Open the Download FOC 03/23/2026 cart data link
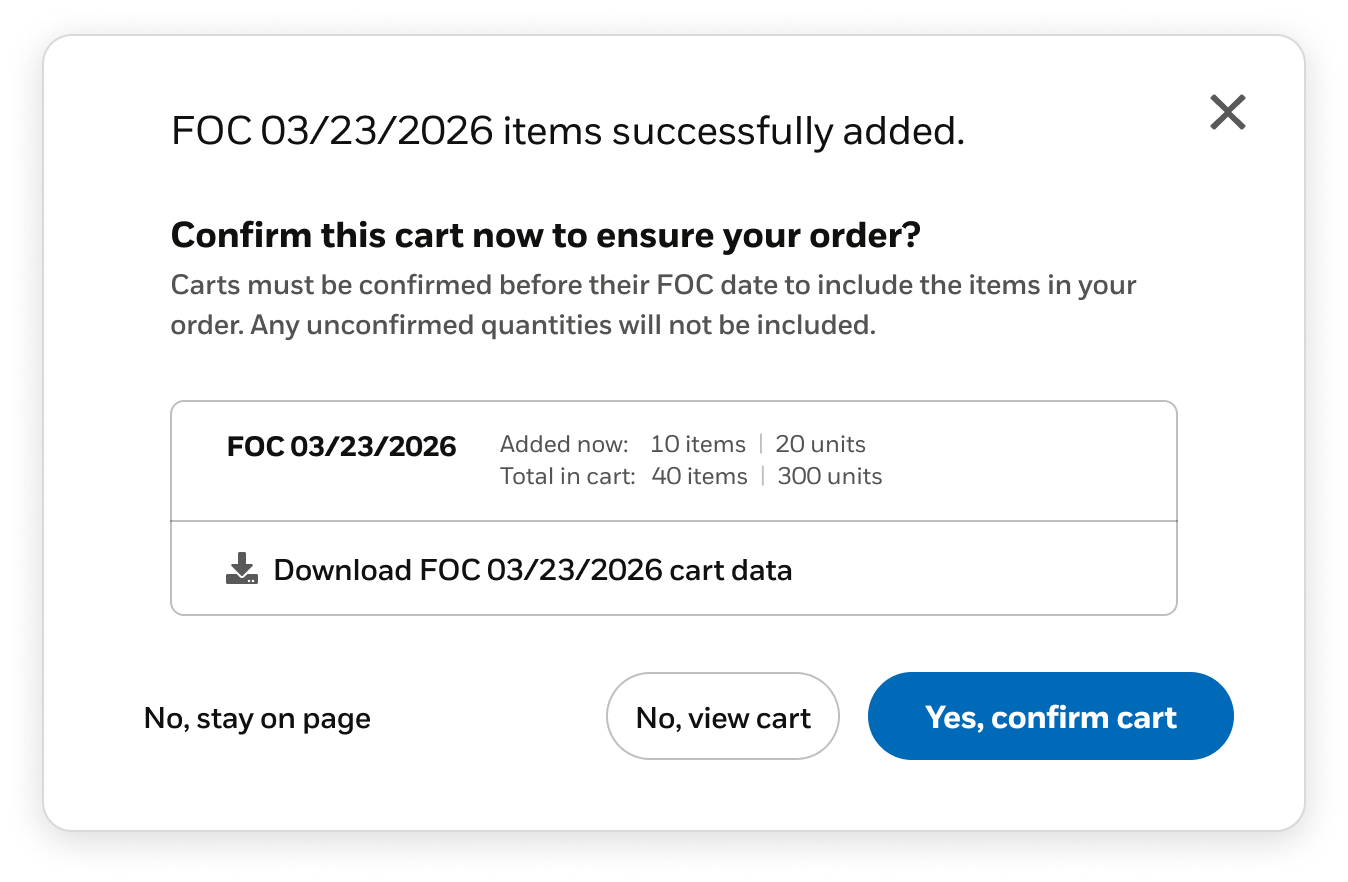 [x=532, y=570]
